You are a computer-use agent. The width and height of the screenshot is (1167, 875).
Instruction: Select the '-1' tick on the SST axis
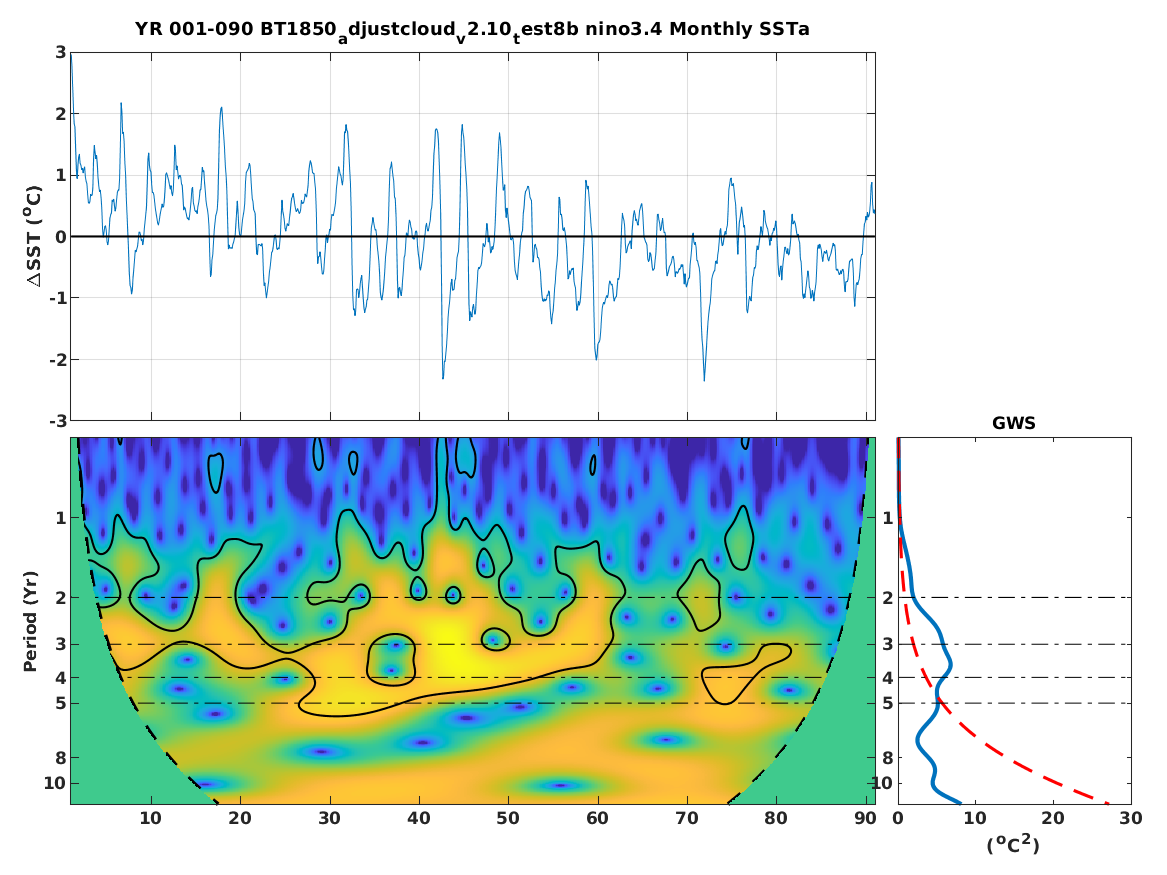point(58,298)
